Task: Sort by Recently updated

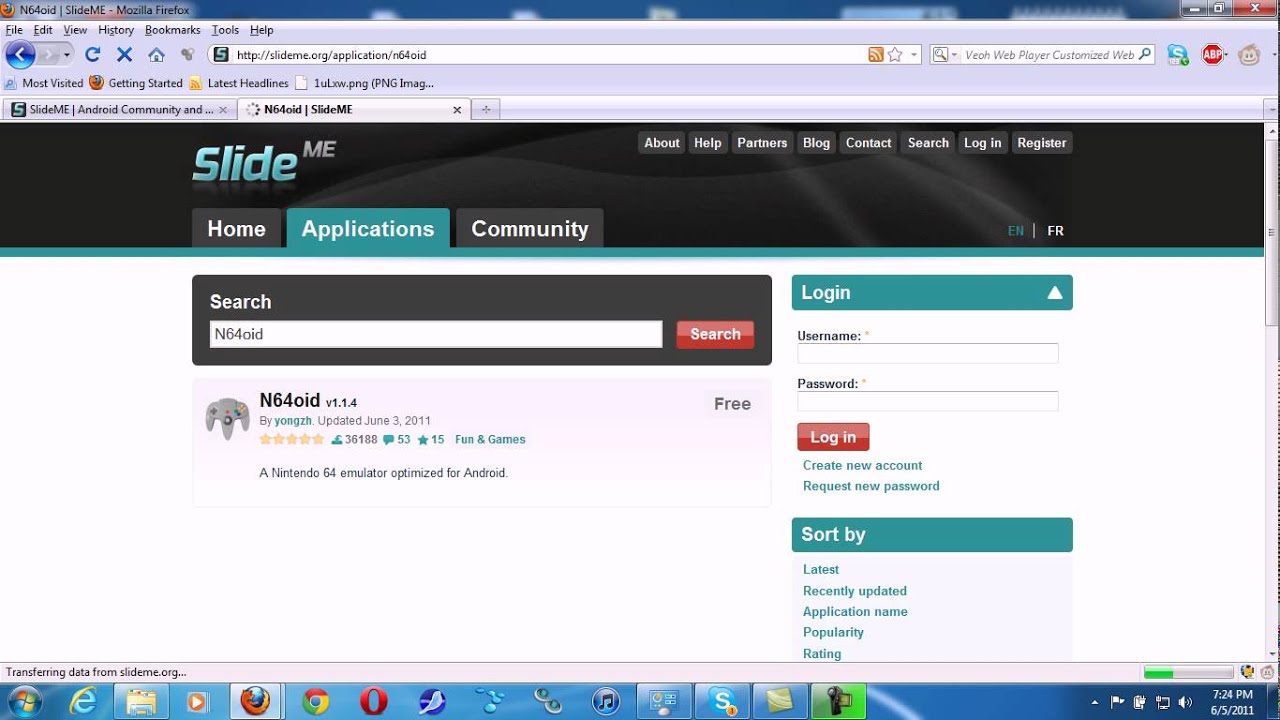Action: (x=855, y=591)
